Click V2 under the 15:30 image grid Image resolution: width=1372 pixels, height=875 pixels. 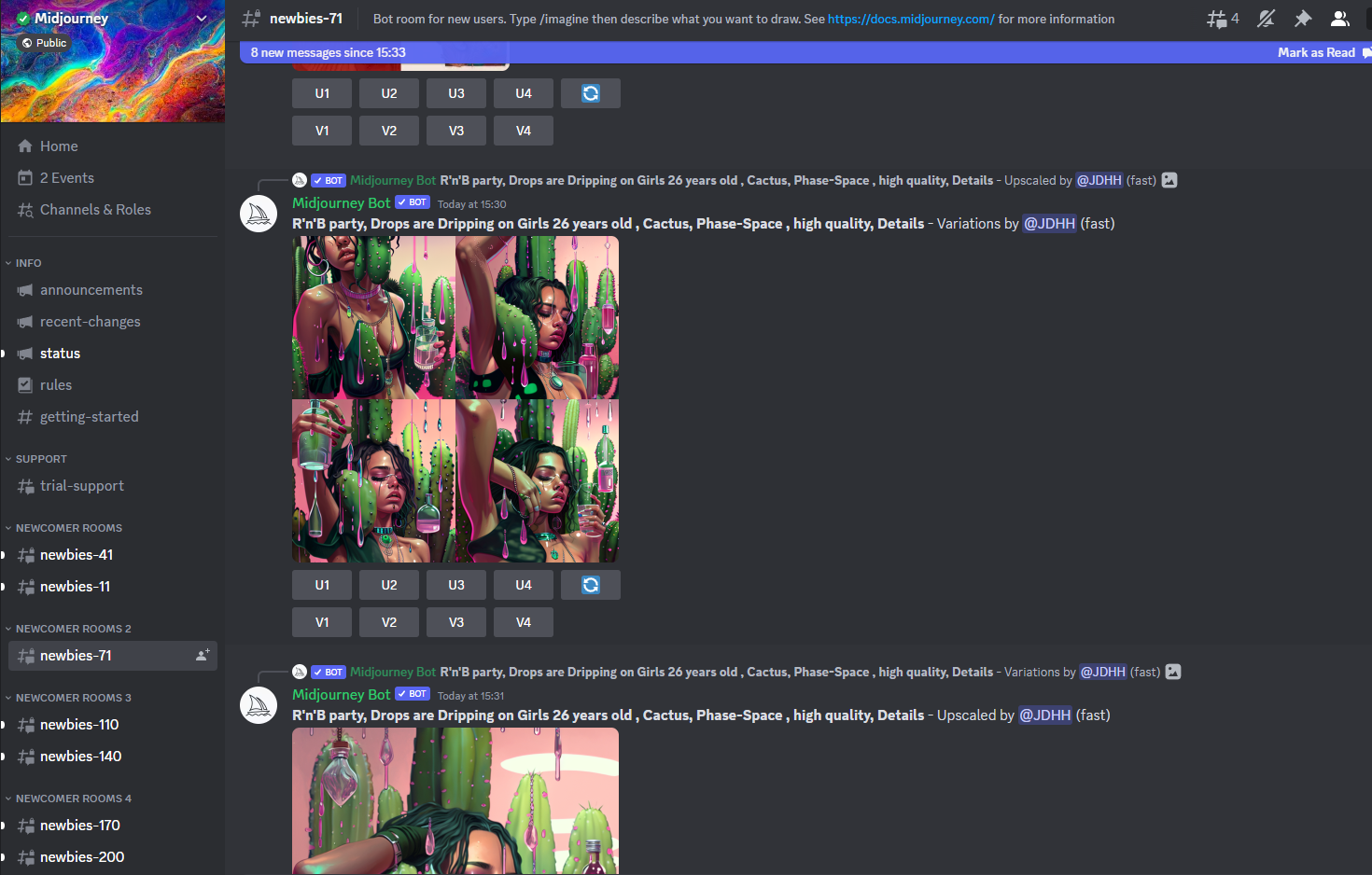389,622
